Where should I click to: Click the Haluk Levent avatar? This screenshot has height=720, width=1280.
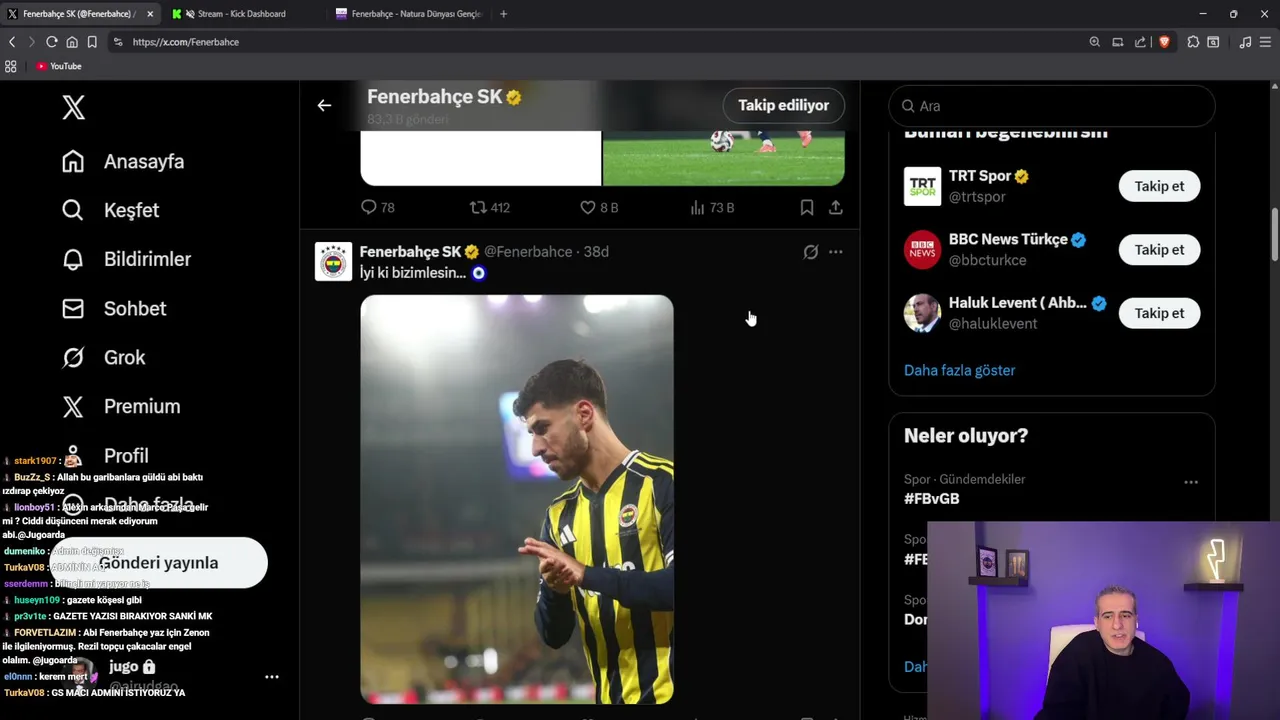pyautogui.click(x=922, y=313)
